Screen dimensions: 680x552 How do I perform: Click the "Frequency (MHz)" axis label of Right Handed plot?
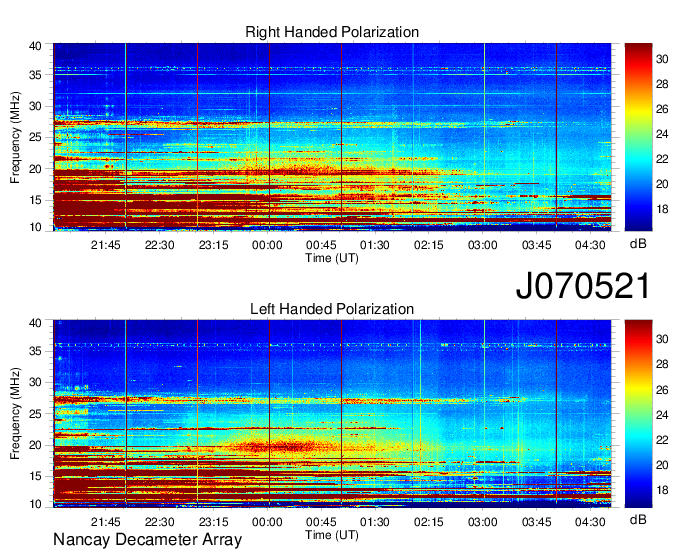pyautogui.click(x=15, y=137)
